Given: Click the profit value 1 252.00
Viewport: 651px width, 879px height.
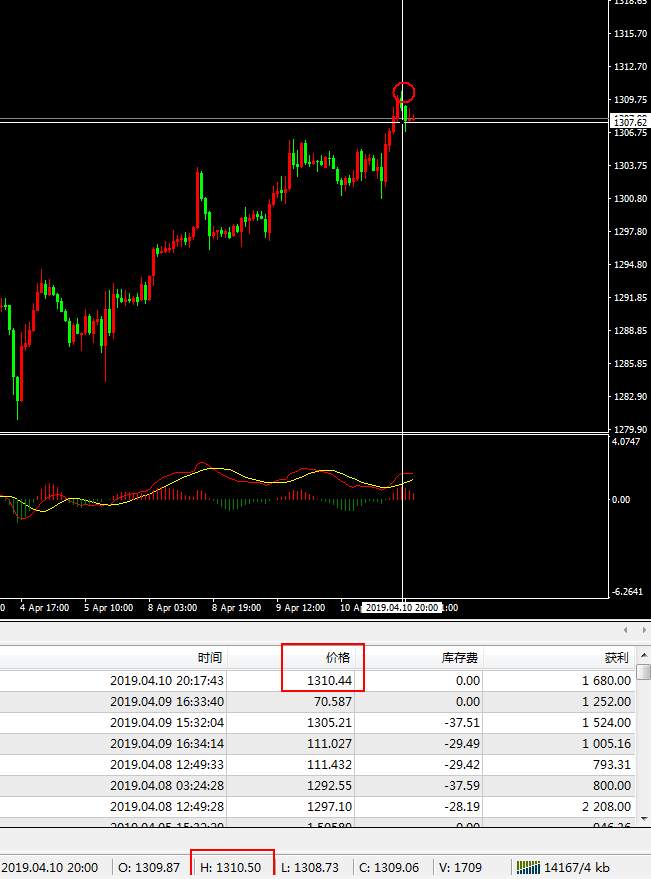Looking at the screenshot, I should 606,701.
